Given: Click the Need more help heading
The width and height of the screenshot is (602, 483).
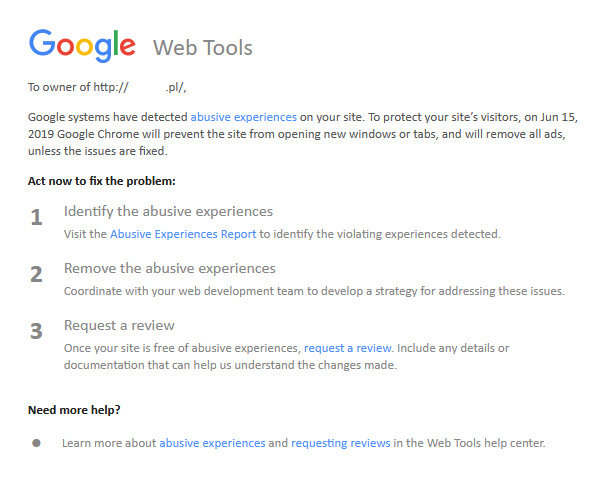Looking at the screenshot, I should tap(75, 410).
